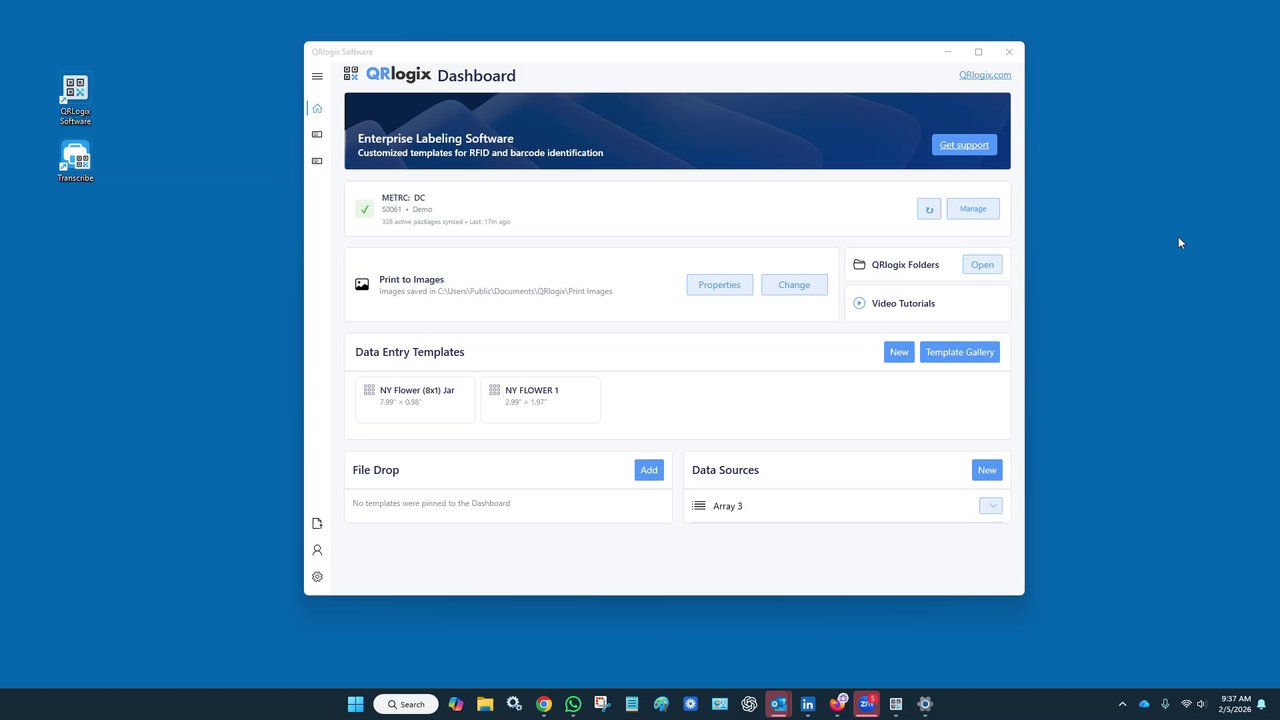The image size is (1280, 720).
Task: Click the QRlogix Folders folder icon
Action: 859,265
